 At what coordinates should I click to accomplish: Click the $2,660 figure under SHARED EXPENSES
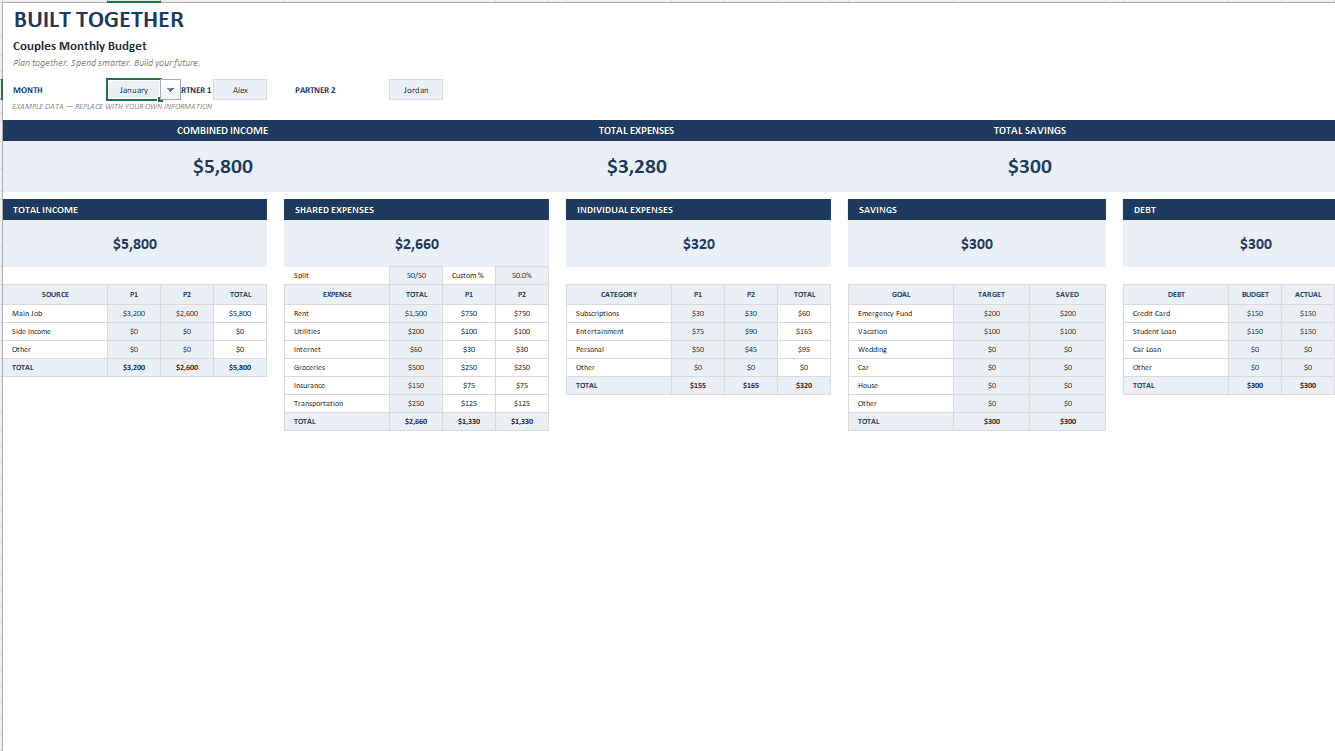(x=417, y=244)
